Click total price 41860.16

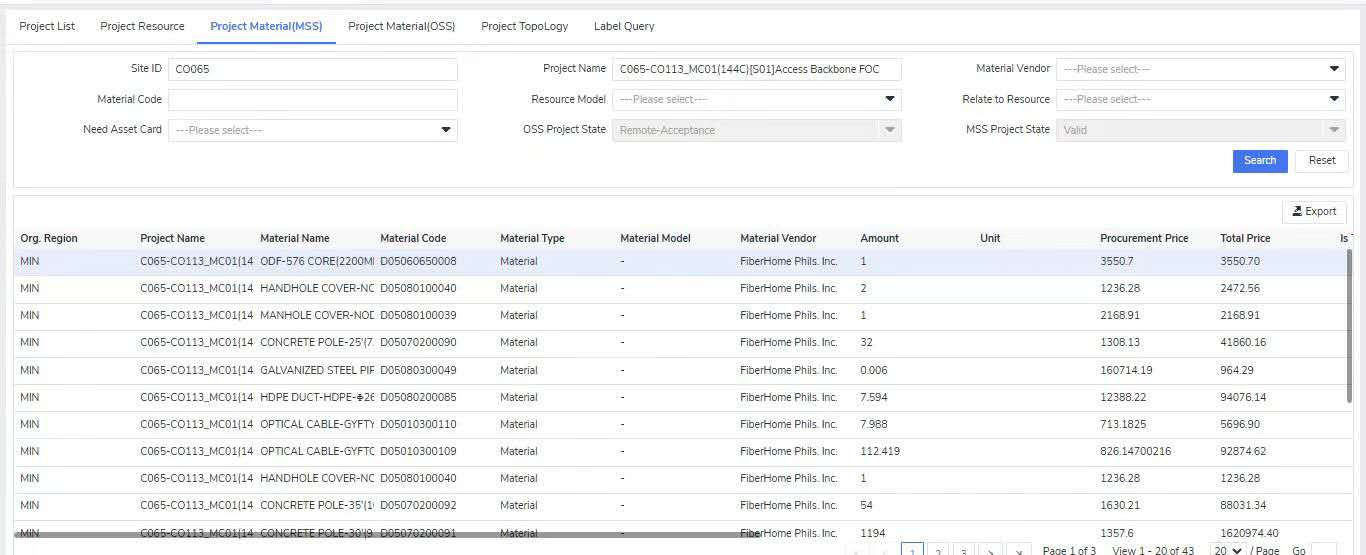pos(1243,343)
